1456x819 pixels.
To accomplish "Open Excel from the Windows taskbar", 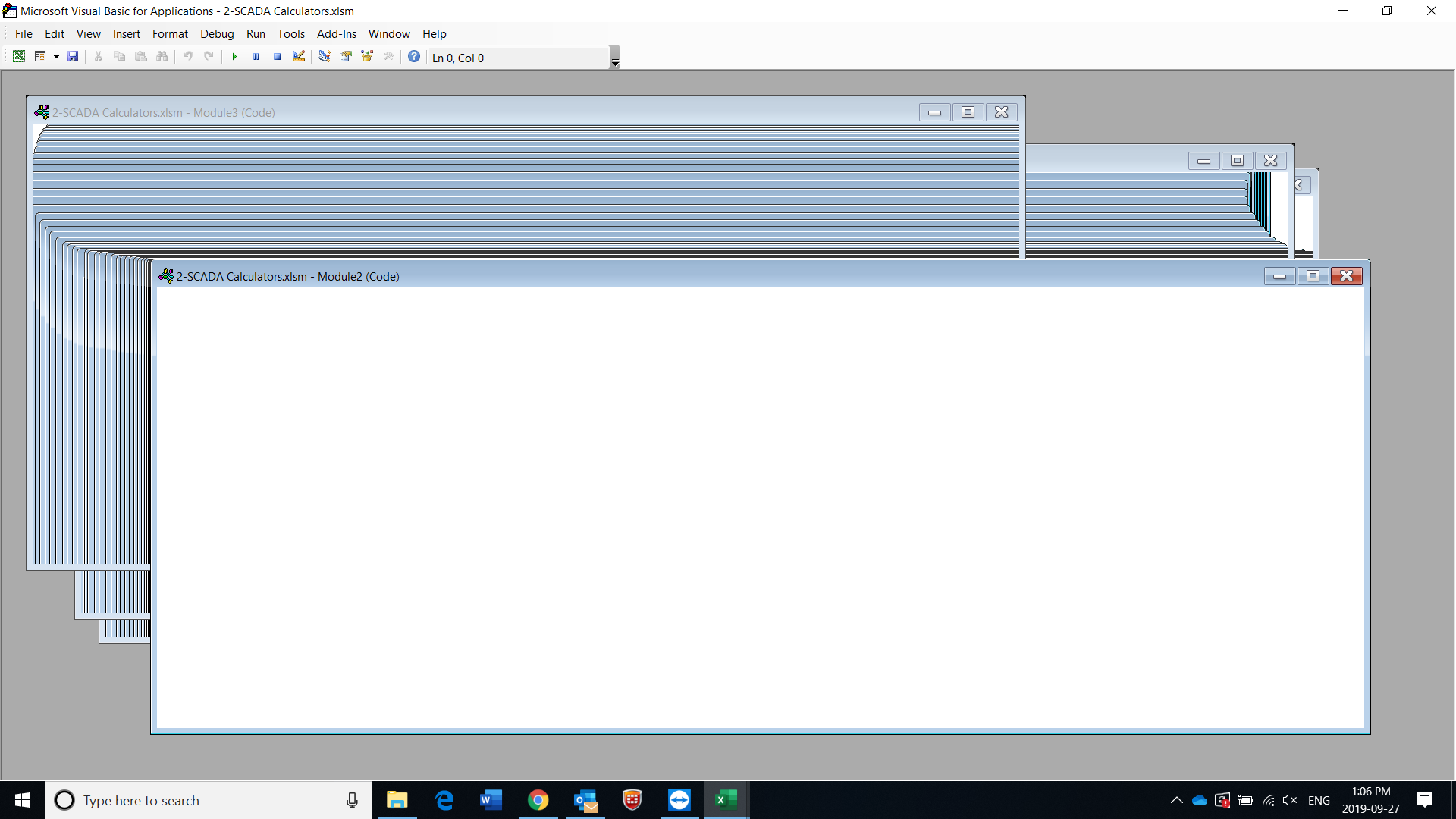I will coord(726,800).
